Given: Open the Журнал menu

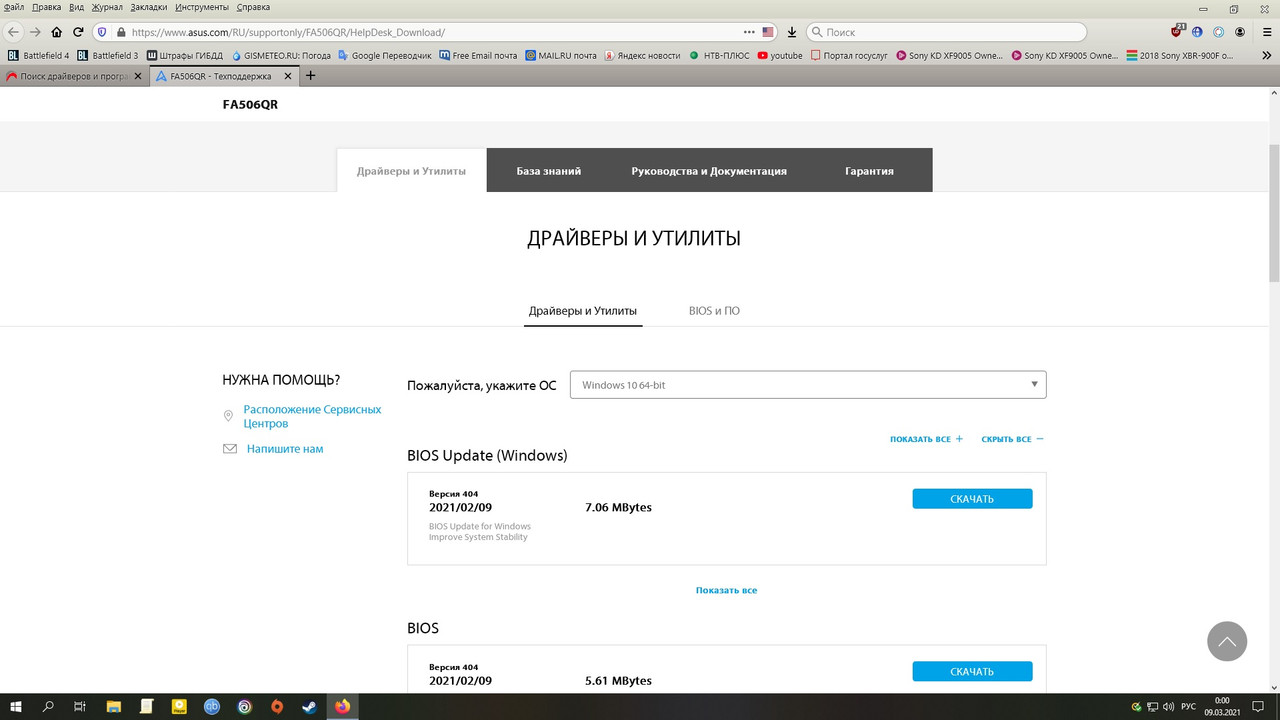Looking at the screenshot, I should (x=107, y=7).
